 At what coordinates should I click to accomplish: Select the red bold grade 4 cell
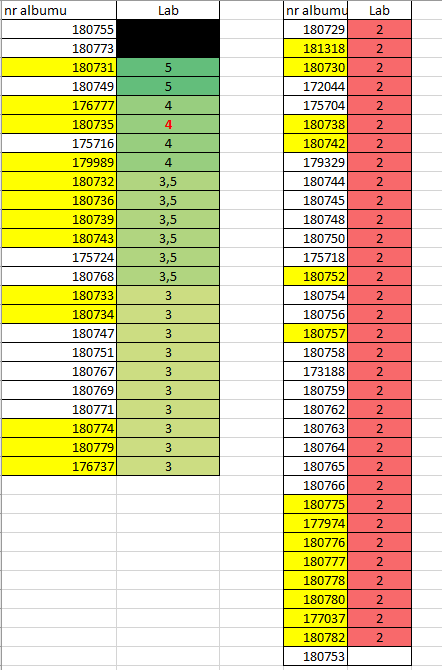click(x=168, y=124)
